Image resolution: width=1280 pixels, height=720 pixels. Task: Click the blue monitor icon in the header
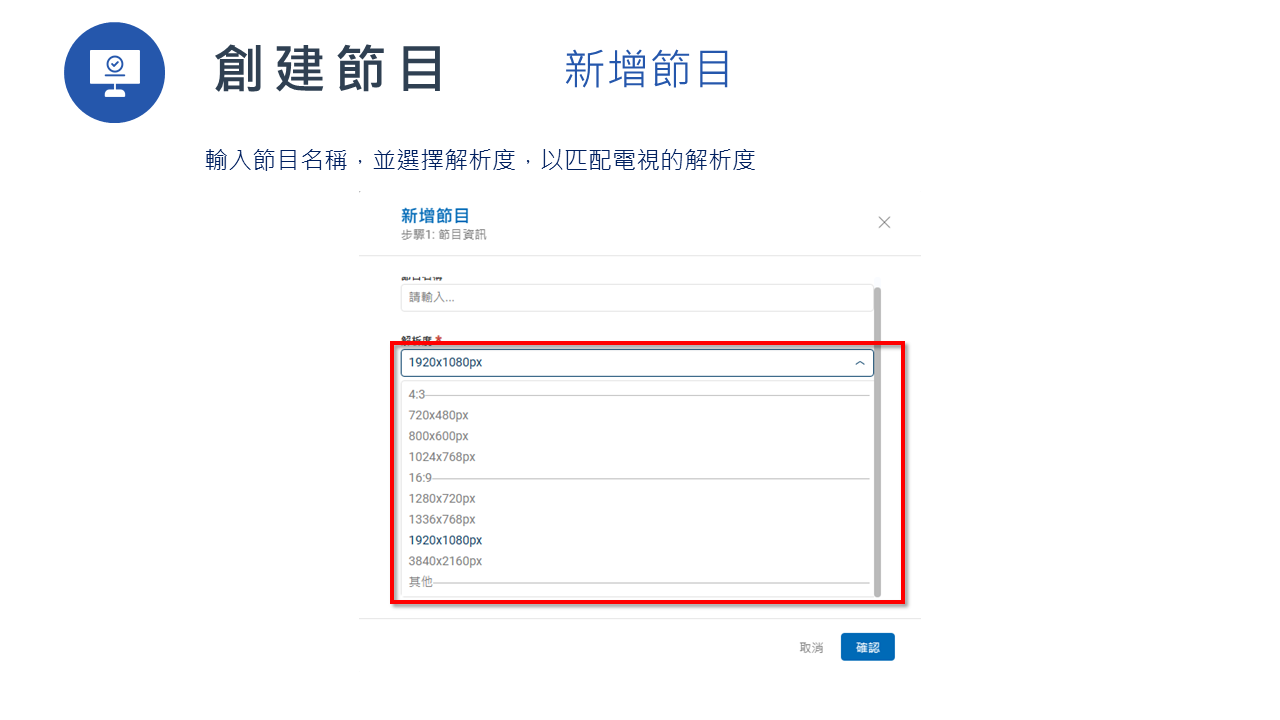pos(114,72)
